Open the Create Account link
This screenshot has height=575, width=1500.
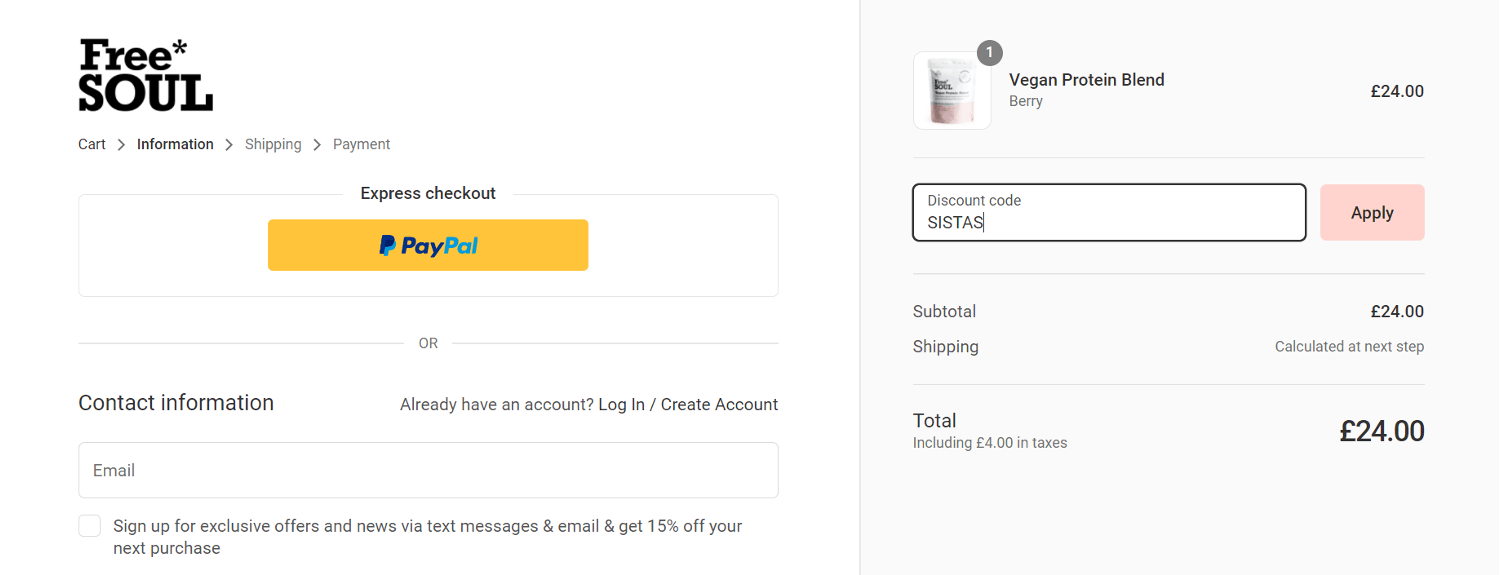pos(719,404)
